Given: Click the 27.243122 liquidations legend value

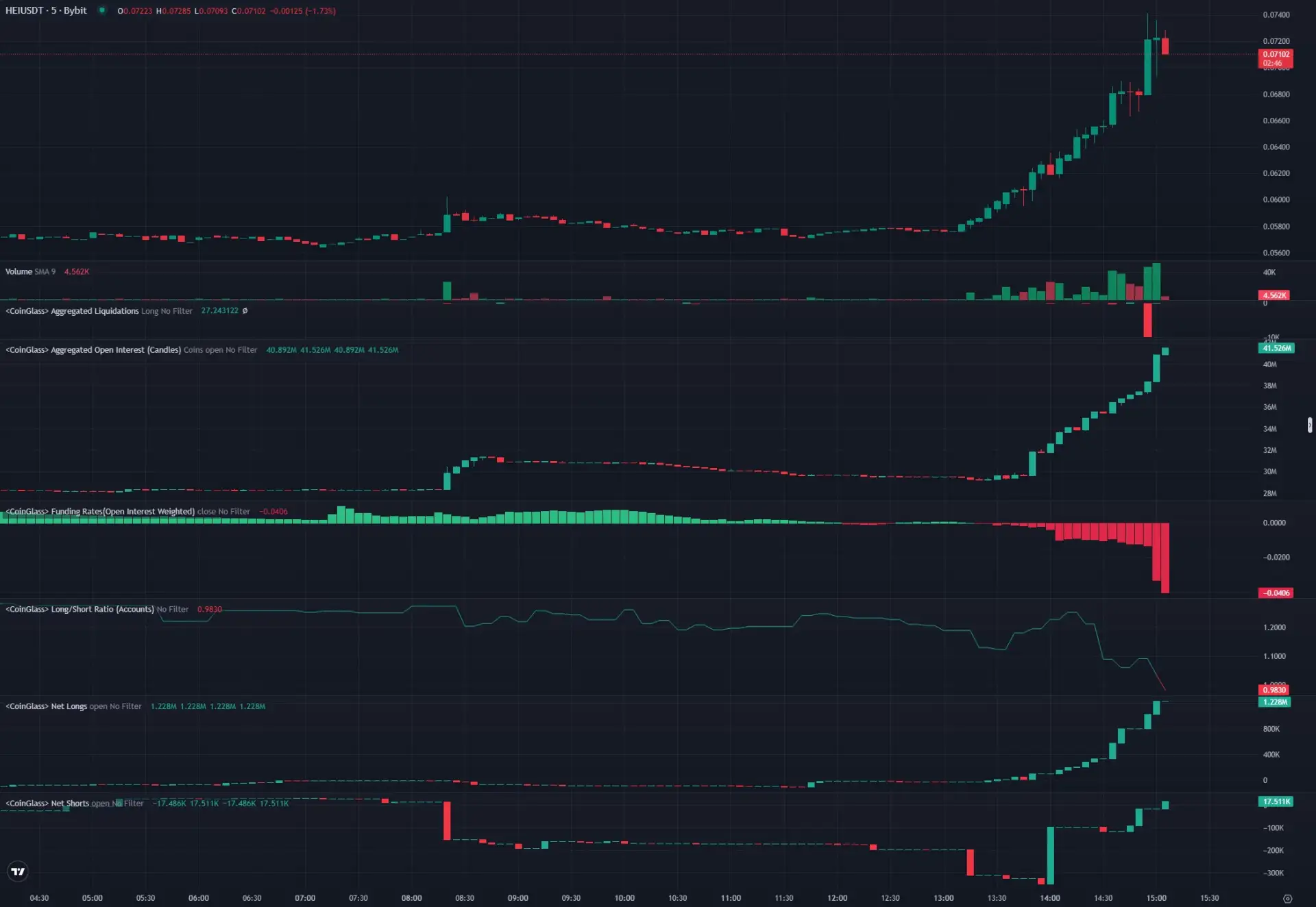Looking at the screenshot, I should point(220,311).
